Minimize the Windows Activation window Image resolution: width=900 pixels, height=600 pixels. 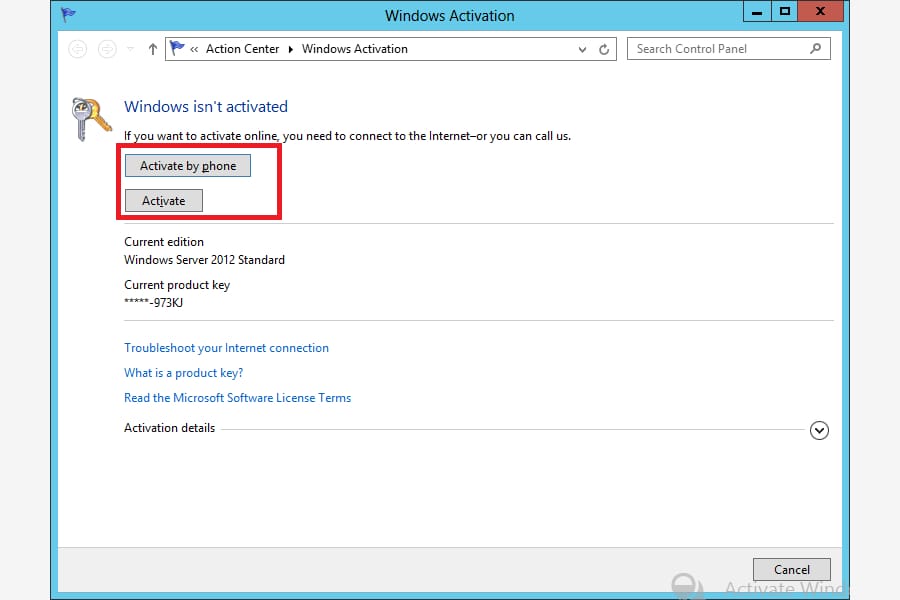(x=757, y=11)
